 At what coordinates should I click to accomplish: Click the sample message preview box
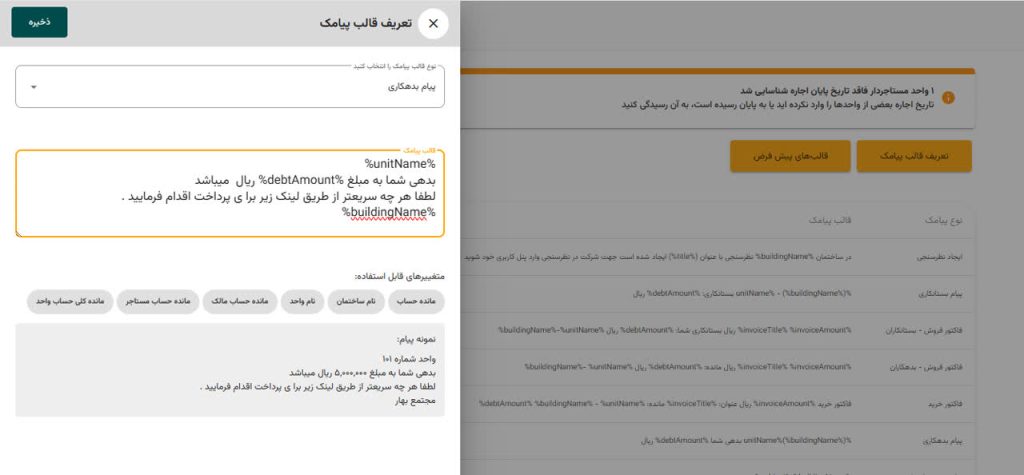pyautogui.click(x=230, y=369)
